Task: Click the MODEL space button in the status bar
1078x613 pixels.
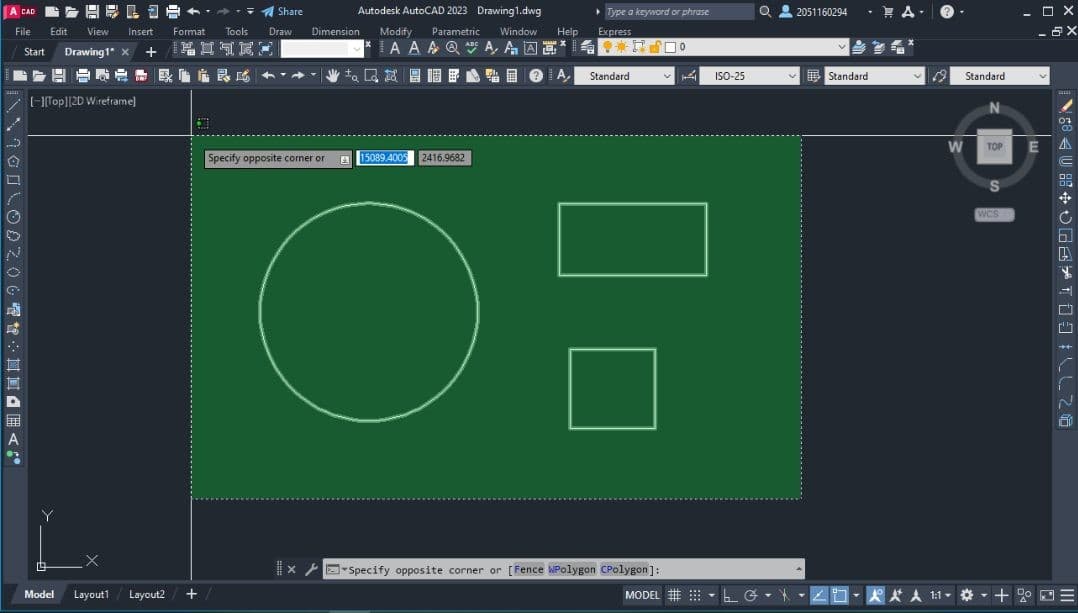Action: pyautogui.click(x=642, y=595)
